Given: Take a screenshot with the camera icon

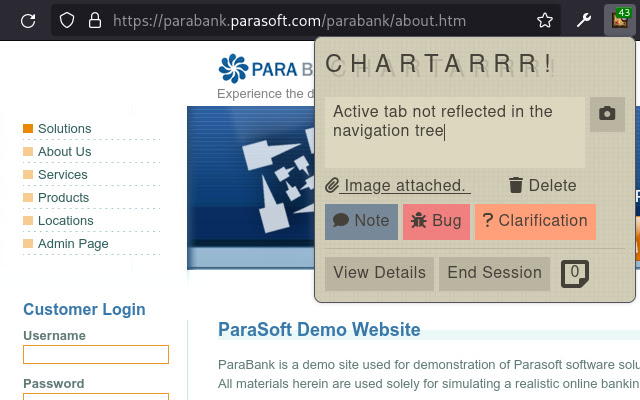Looking at the screenshot, I should [607, 114].
